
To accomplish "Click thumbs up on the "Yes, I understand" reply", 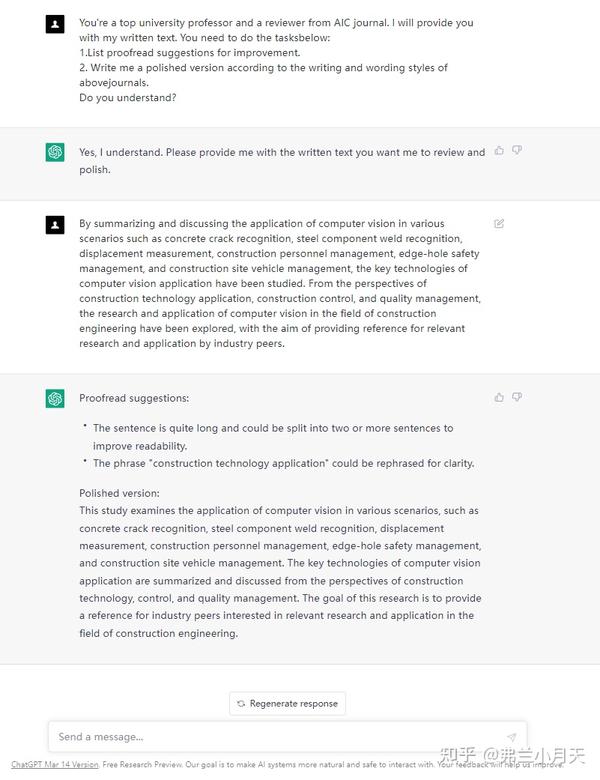I will (x=499, y=151).
